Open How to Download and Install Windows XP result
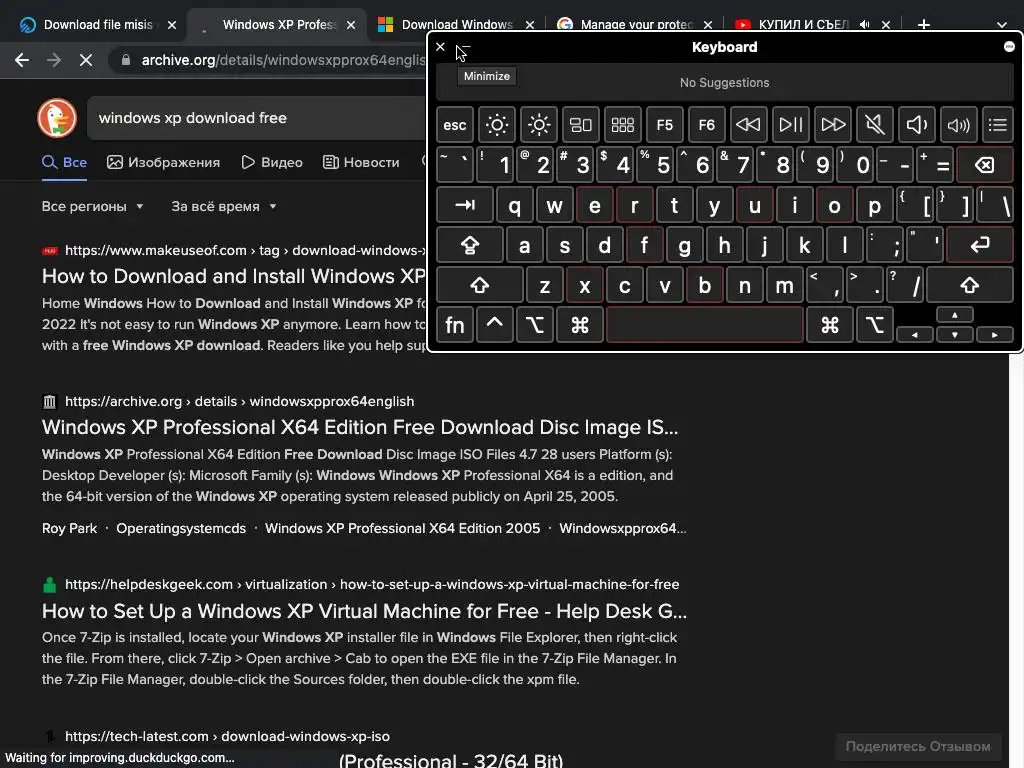 [x=234, y=276]
